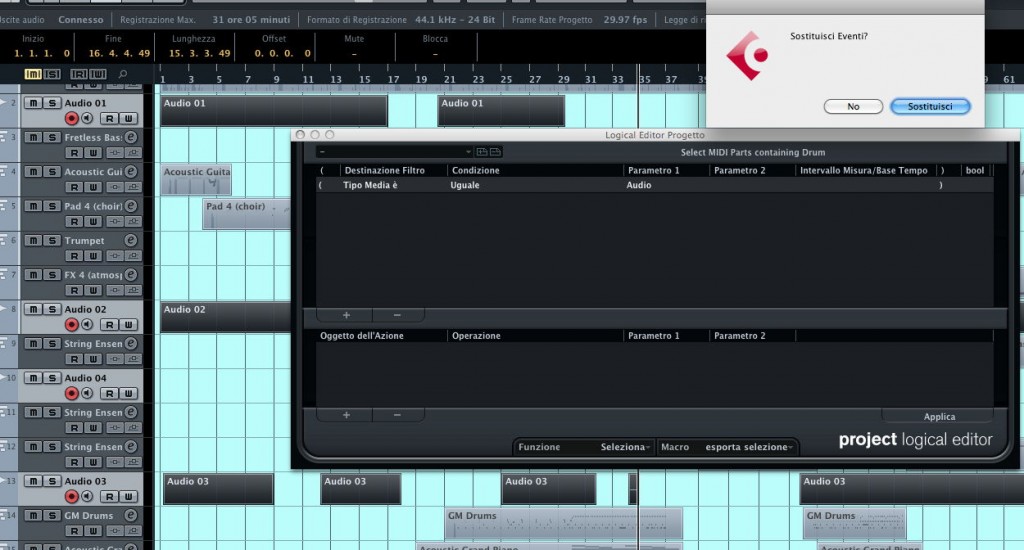Mute the Audio 01 track
The height and width of the screenshot is (550, 1024).
[x=33, y=103]
